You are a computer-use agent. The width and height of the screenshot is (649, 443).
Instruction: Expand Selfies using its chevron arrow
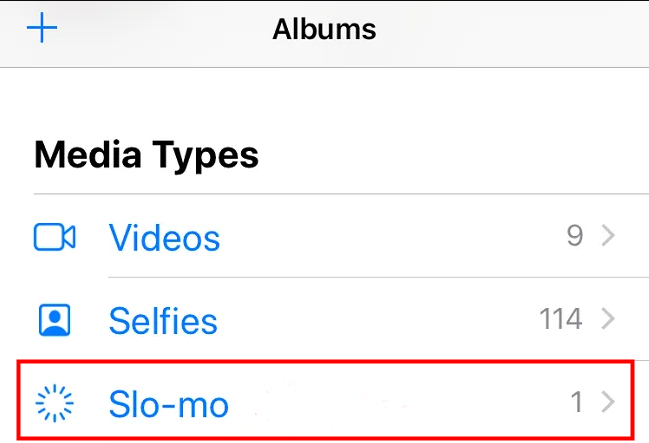click(x=608, y=318)
